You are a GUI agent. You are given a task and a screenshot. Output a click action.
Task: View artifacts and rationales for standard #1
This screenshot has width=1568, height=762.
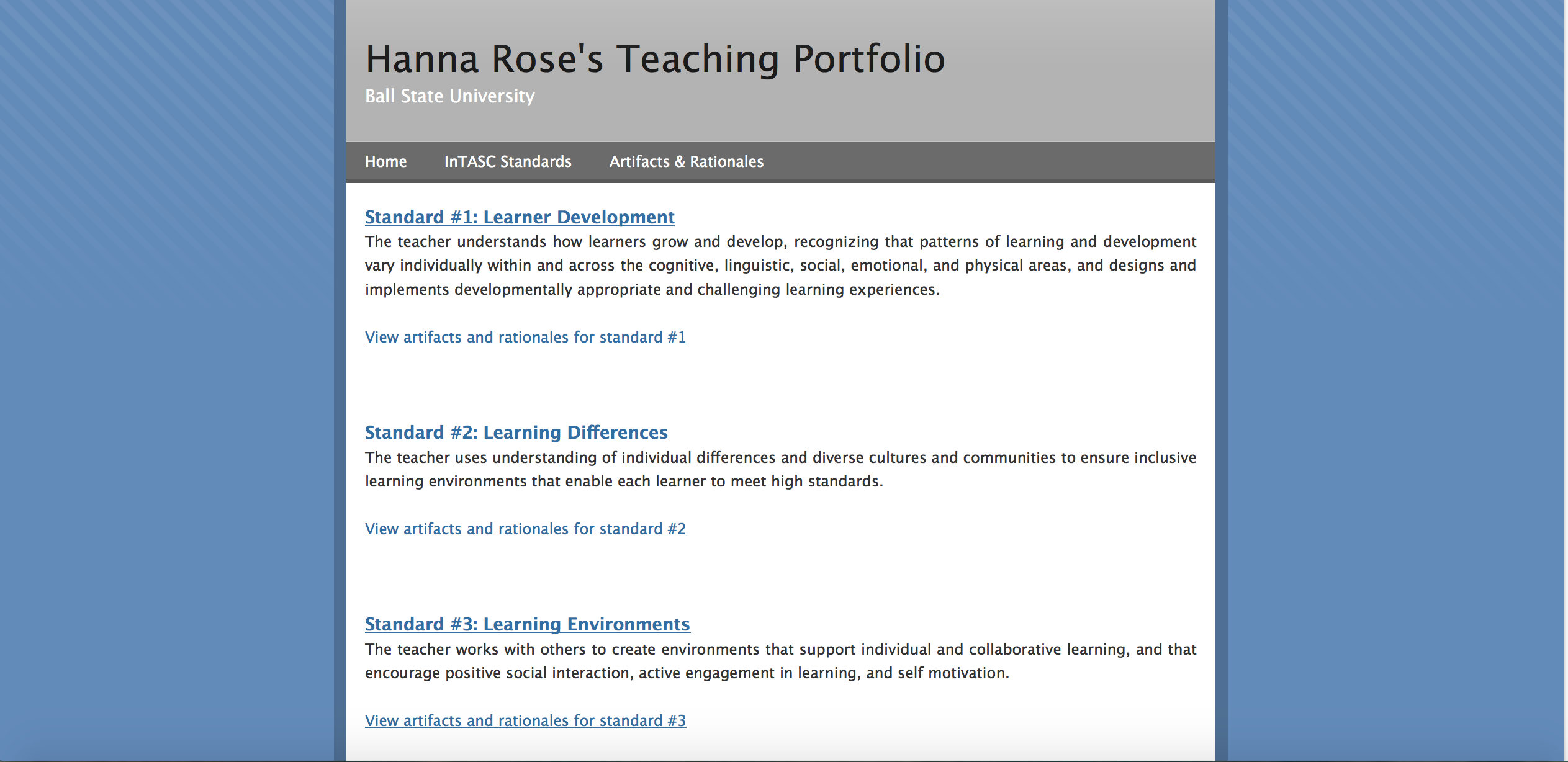pyautogui.click(x=525, y=337)
